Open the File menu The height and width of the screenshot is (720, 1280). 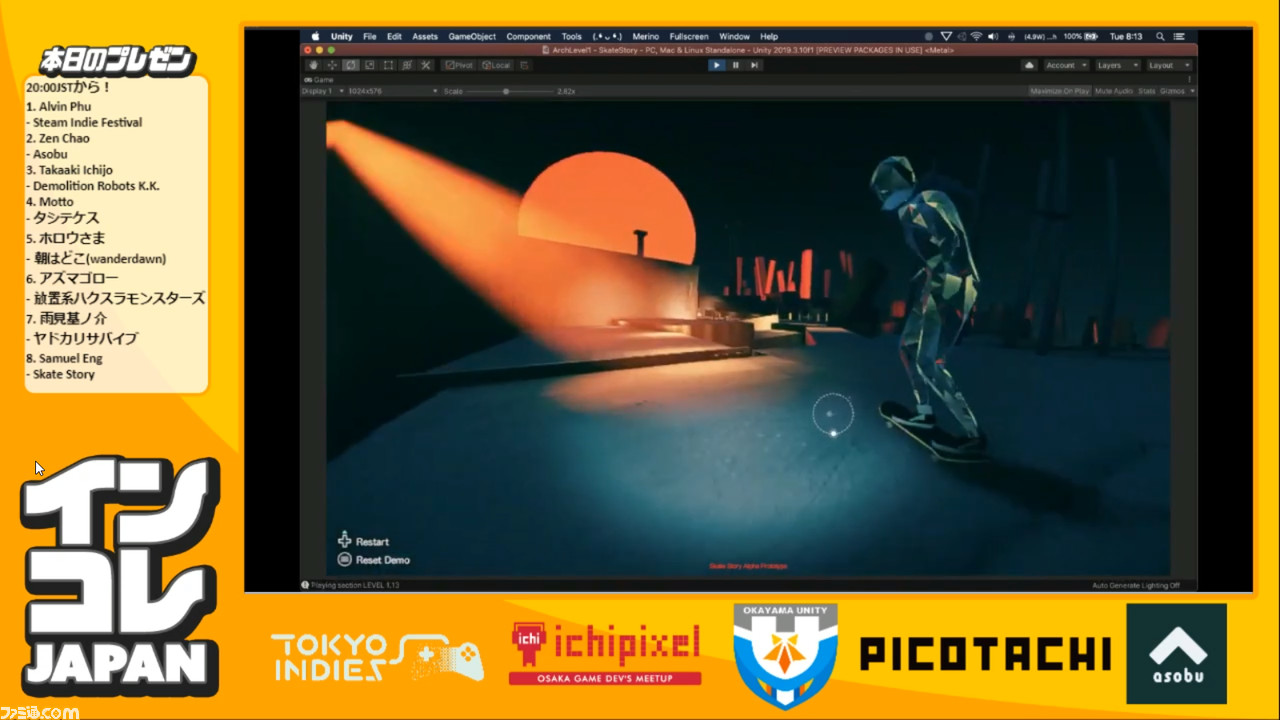pos(370,36)
